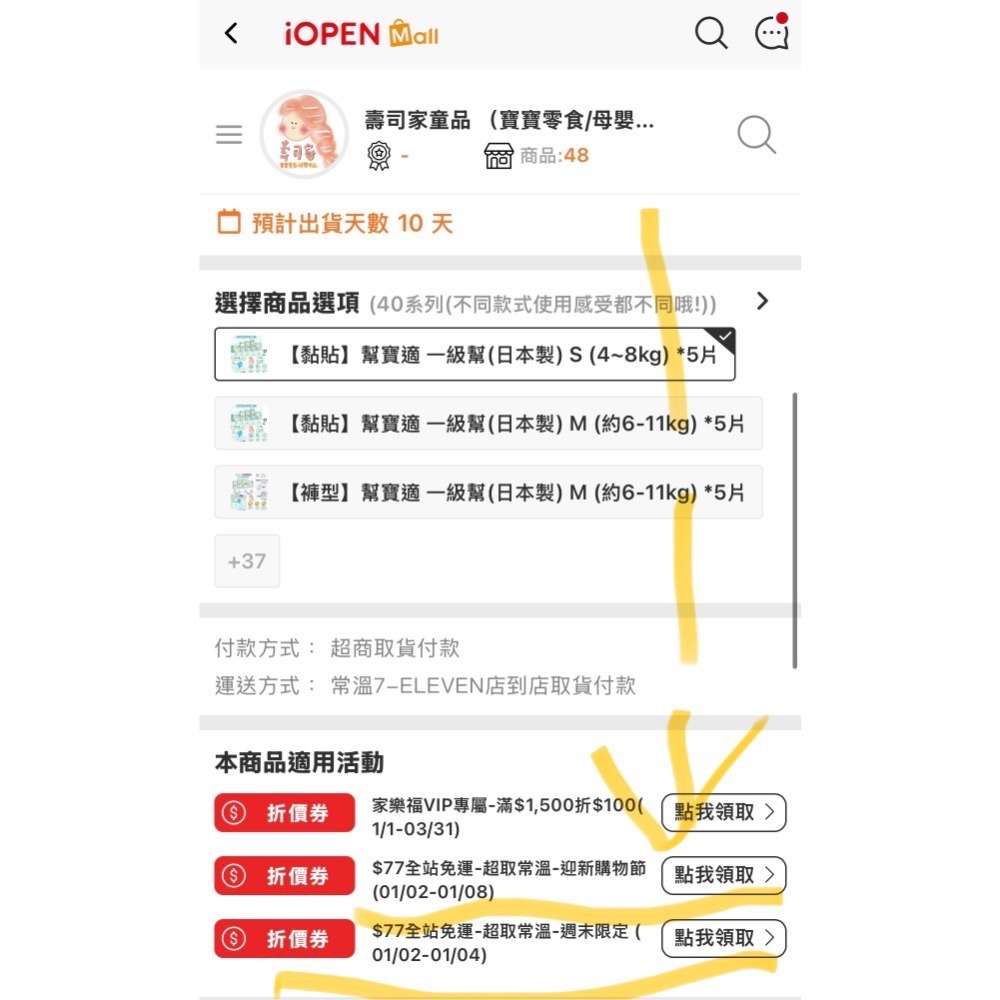Image resolution: width=1000 pixels, height=1000 pixels.
Task: Select 黏貼 S (4~8kg) *5片 option
Action: click(x=474, y=355)
